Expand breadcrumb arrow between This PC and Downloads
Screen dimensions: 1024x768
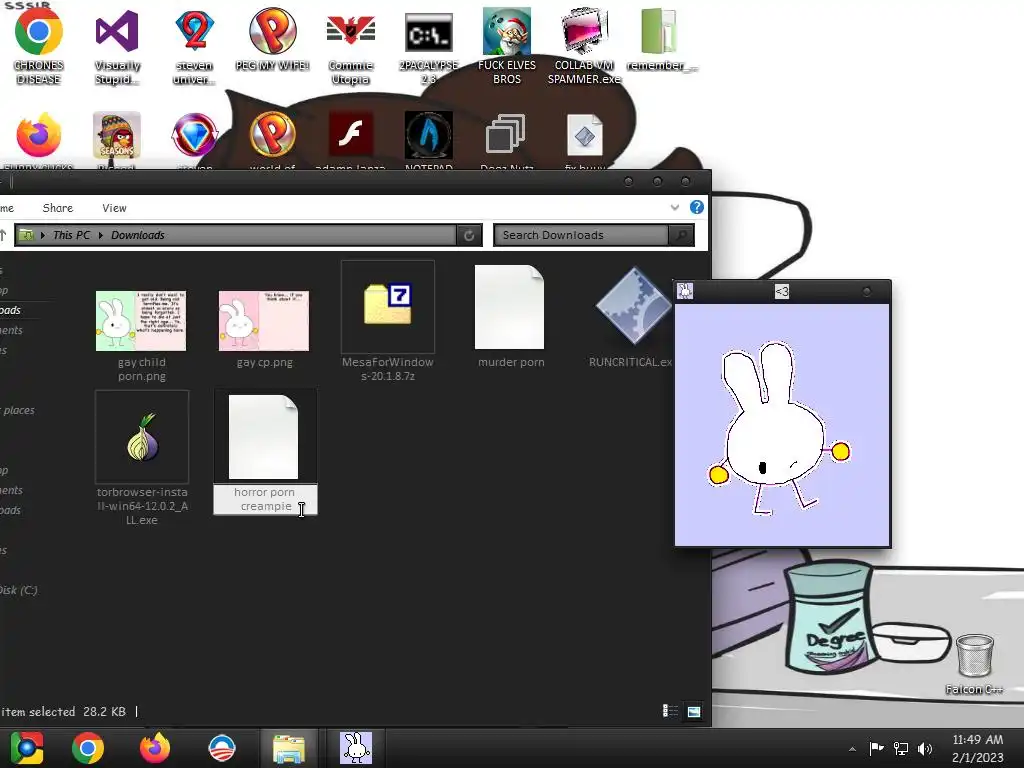pos(101,235)
